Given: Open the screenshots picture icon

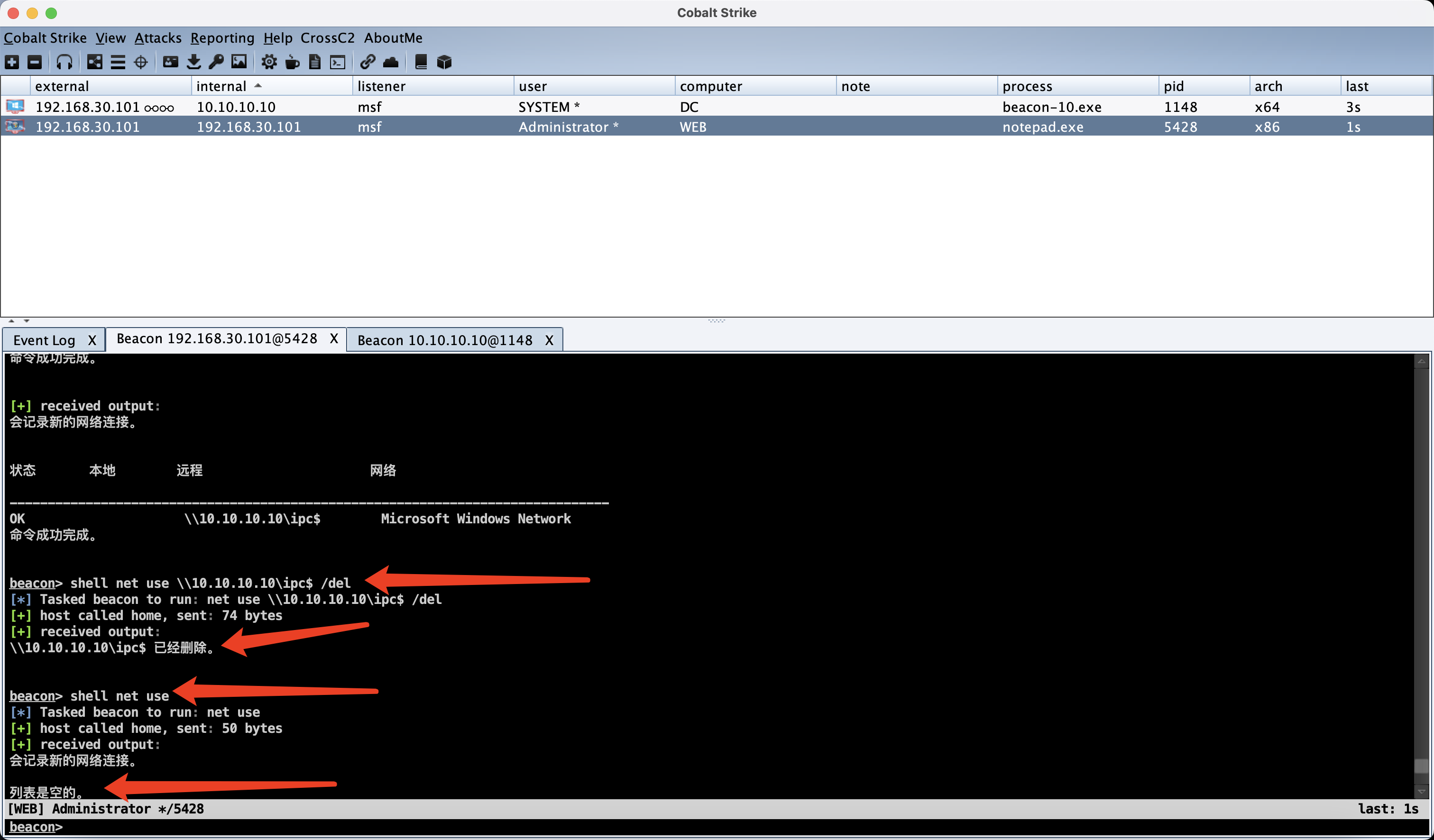Looking at the screenshot, I should 239,62.
